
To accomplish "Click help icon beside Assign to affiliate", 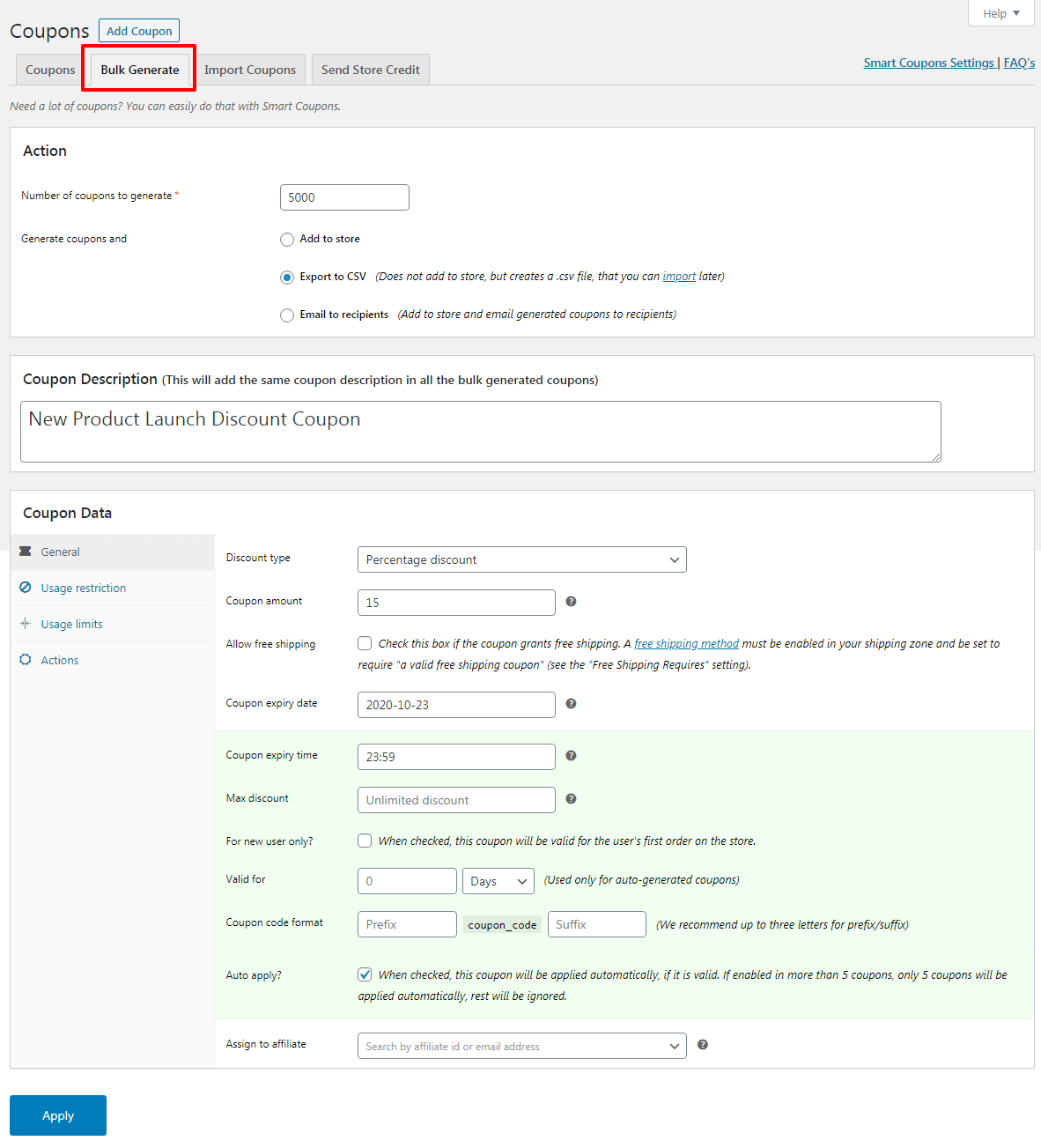I will (x=703, y=1045).
